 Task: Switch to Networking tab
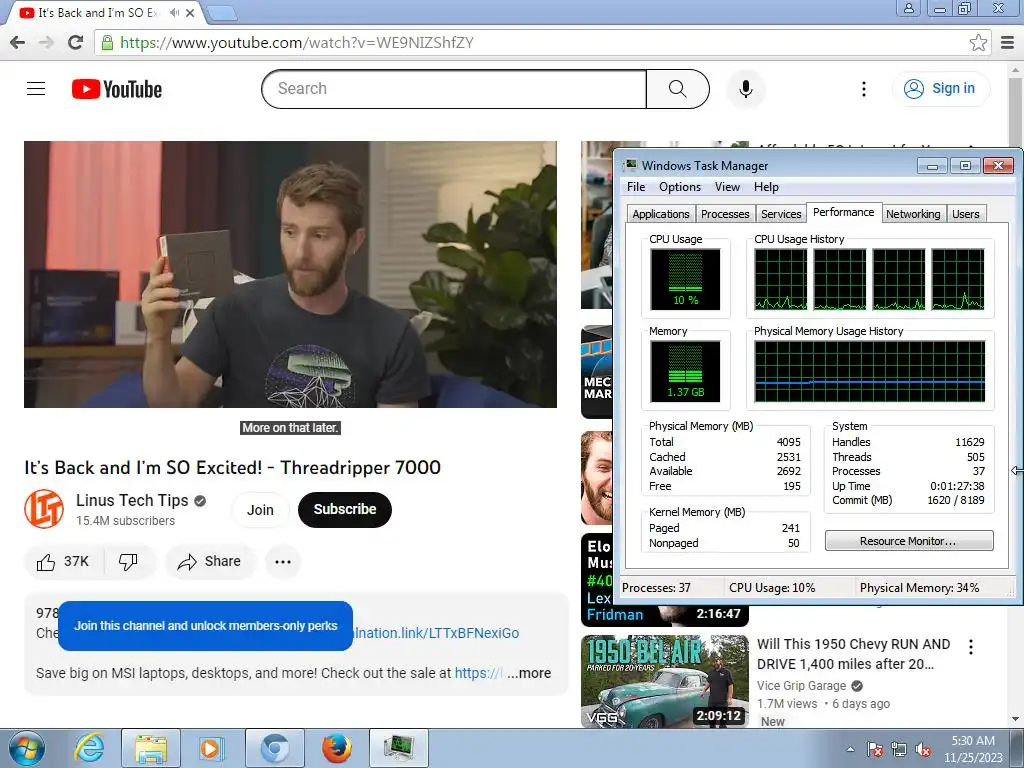point(913,214)
